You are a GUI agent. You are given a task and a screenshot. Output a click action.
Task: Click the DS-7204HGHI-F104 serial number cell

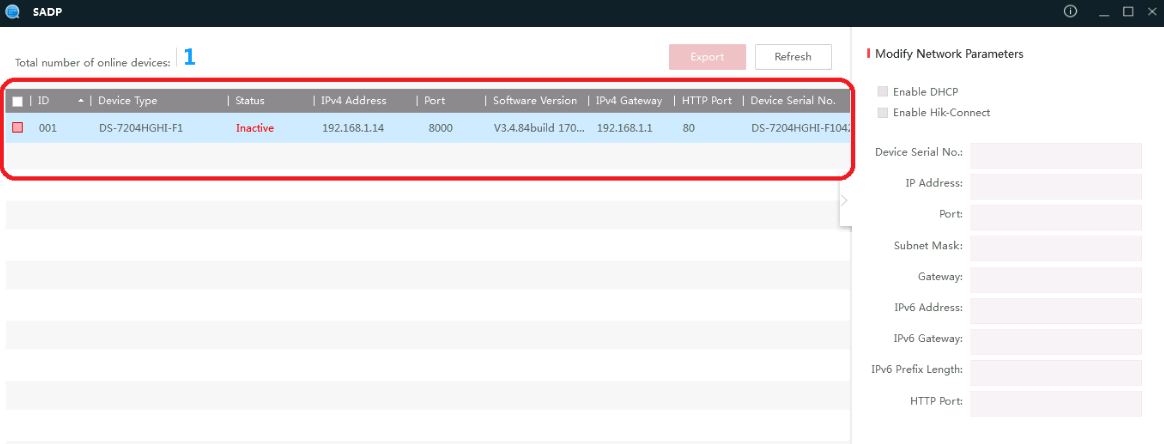[x=800, y=128]
